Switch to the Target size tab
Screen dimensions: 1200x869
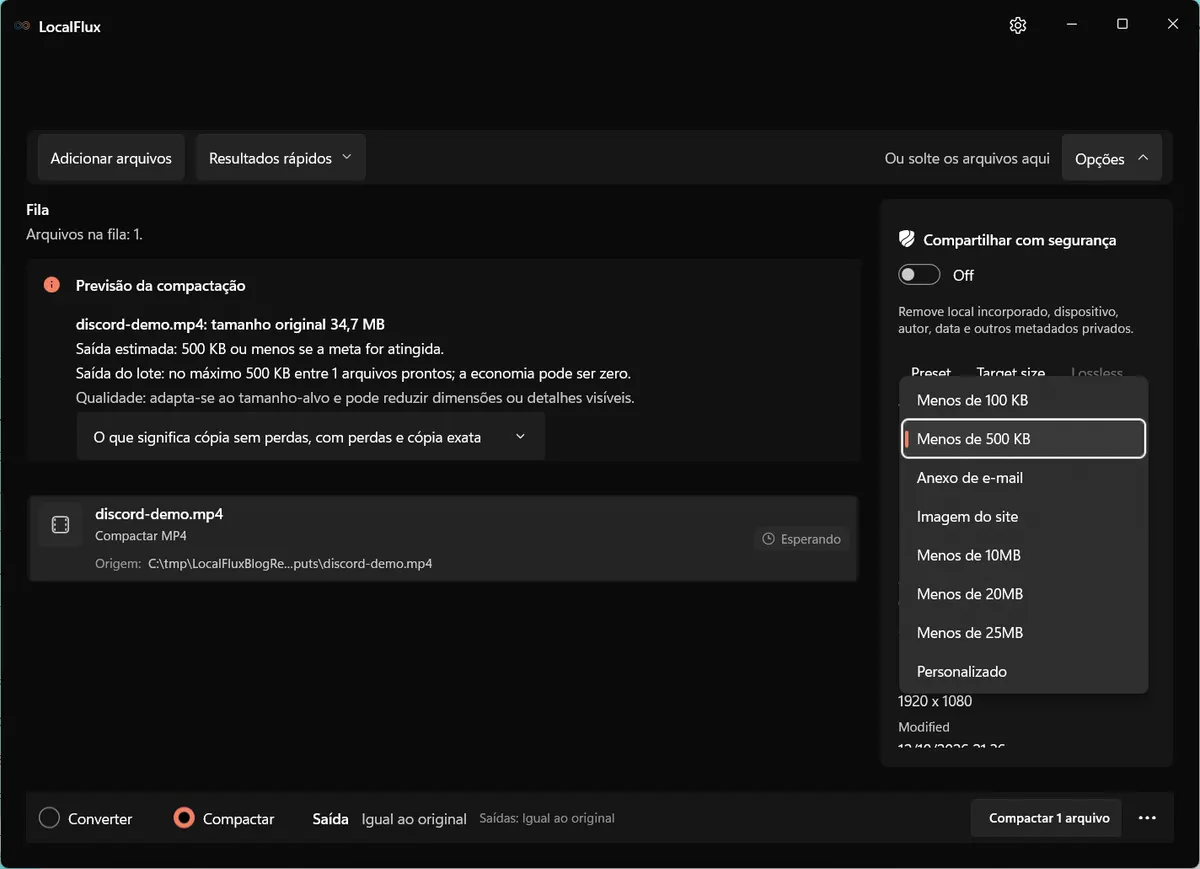coord(1011,371)
